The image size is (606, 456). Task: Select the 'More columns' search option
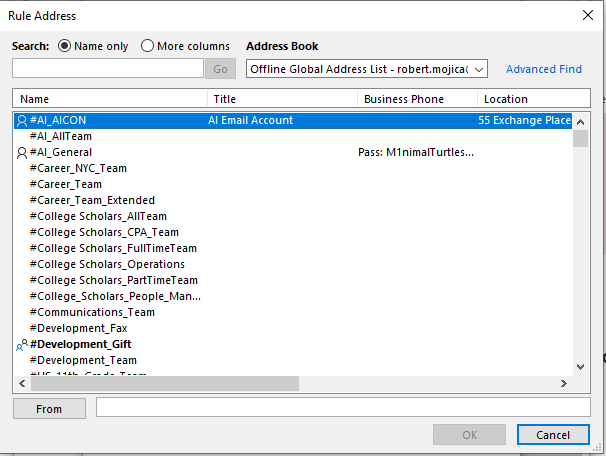tap(148, 46)
